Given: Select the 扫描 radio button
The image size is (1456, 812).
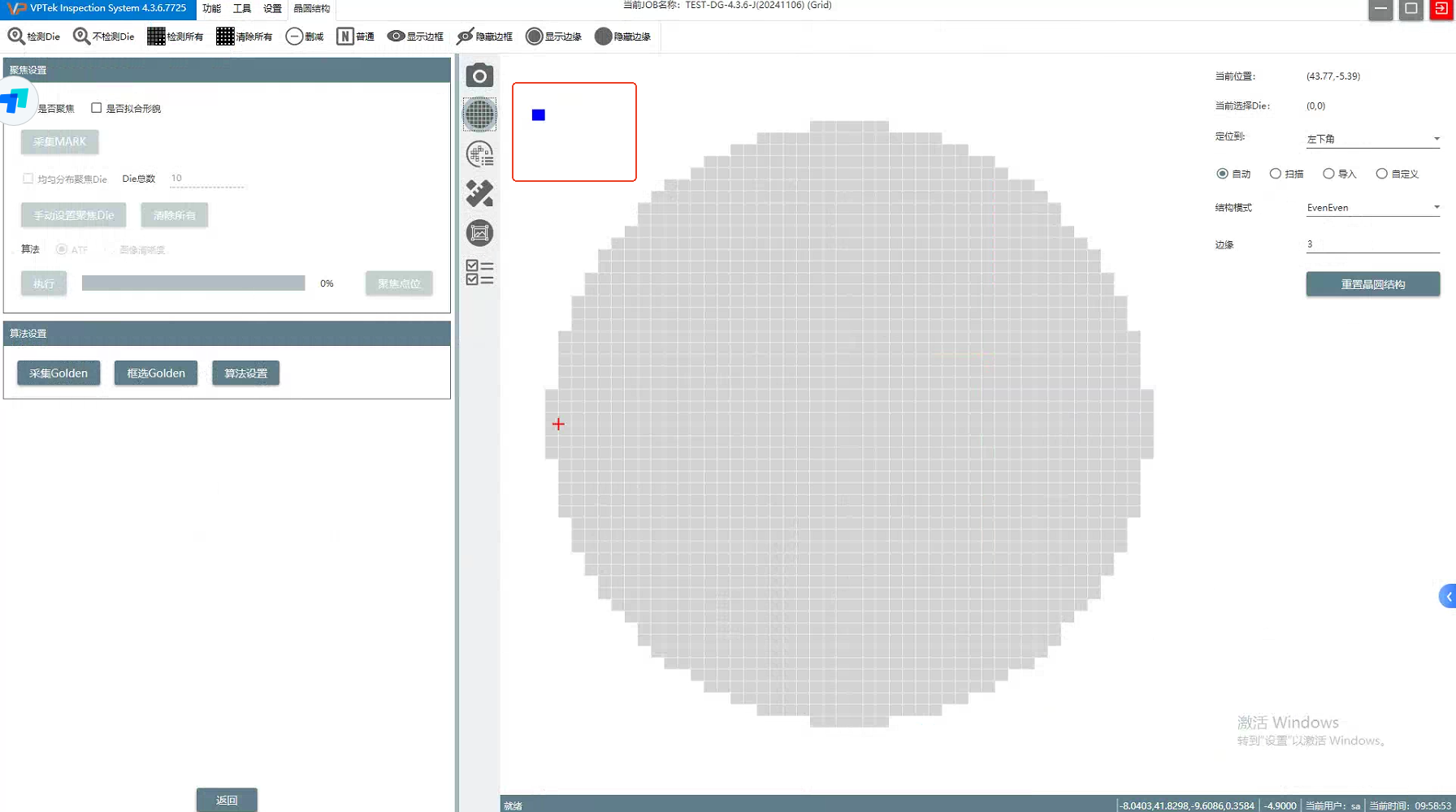Looking at the screenshot, I should pyautogui.click(x=1276, y=174).
